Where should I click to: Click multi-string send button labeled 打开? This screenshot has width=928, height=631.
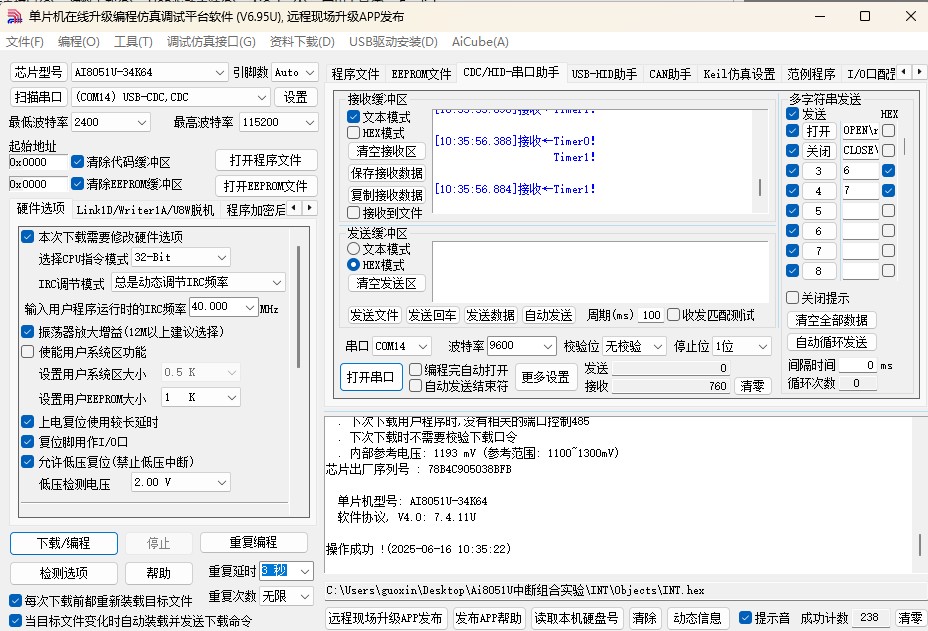[819, 131]
